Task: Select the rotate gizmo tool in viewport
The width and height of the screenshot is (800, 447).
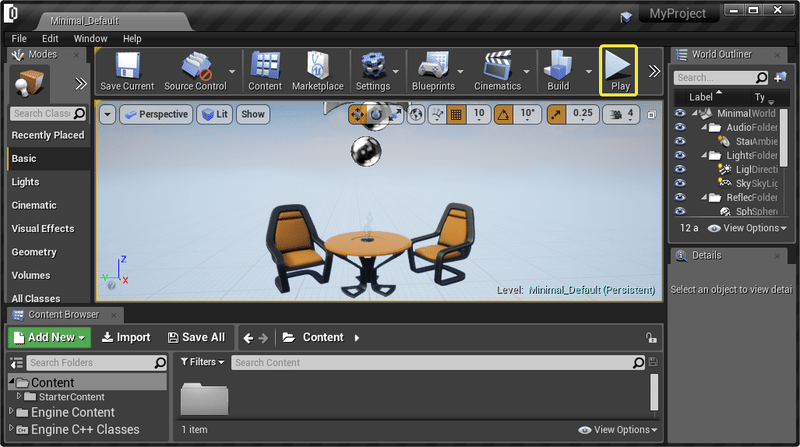Action: point(376,114)
